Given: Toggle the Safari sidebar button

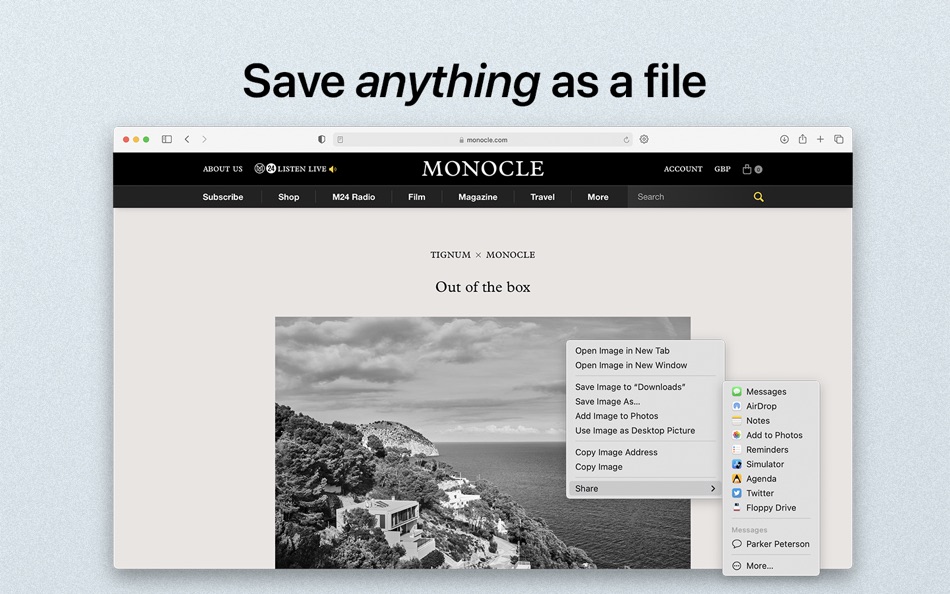Looking at the screenshot, I should tap(167, 139).
